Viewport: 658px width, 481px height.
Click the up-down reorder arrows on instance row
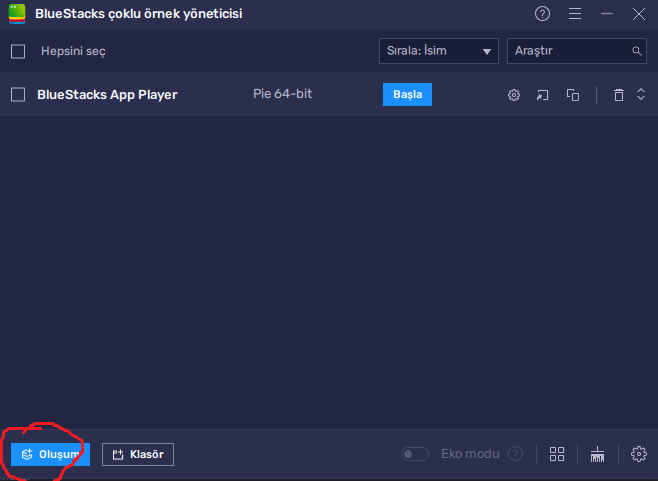pyautogui.click(x=641, y=94)
